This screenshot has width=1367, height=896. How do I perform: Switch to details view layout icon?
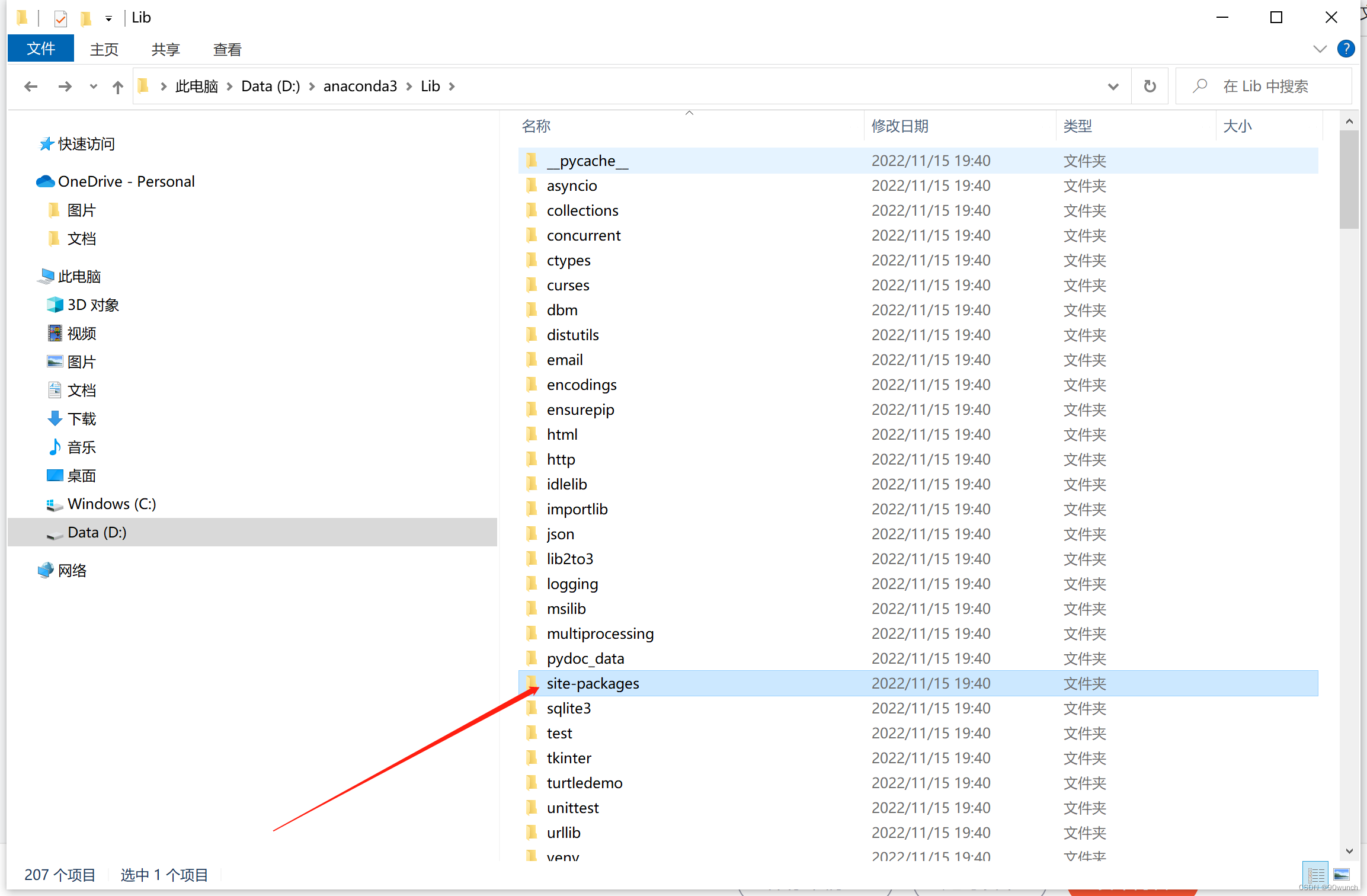[x=1315, y=874]
